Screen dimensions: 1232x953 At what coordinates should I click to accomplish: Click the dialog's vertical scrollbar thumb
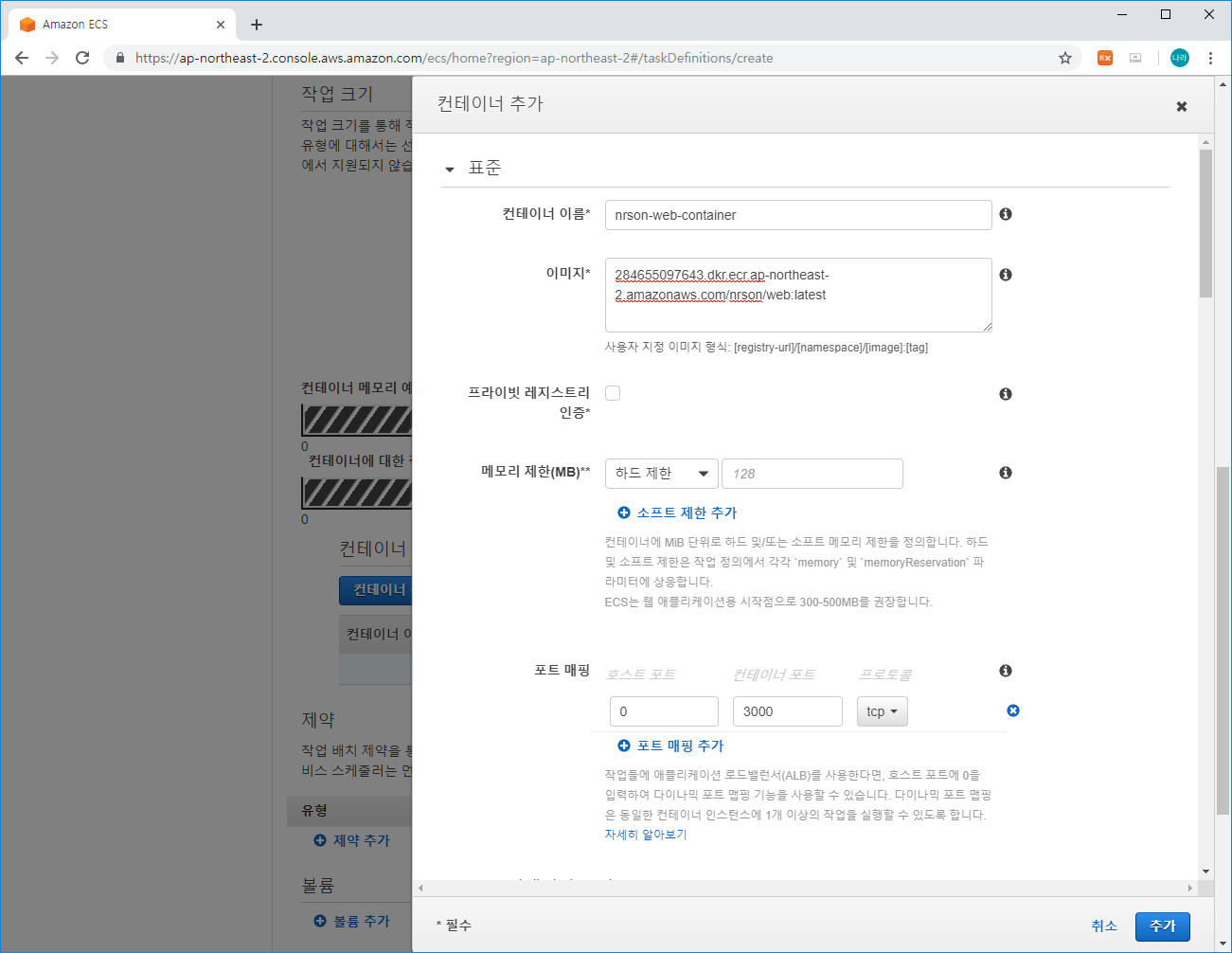pyautogui.click(x=1205, y=224)
